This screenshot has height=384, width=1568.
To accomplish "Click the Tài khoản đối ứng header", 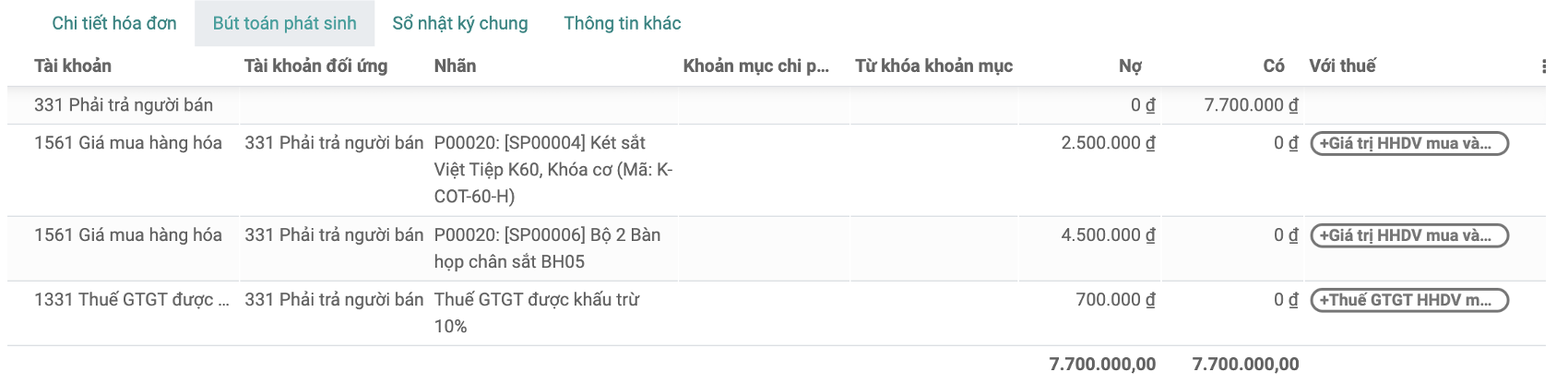I will [x=315, y=66].
